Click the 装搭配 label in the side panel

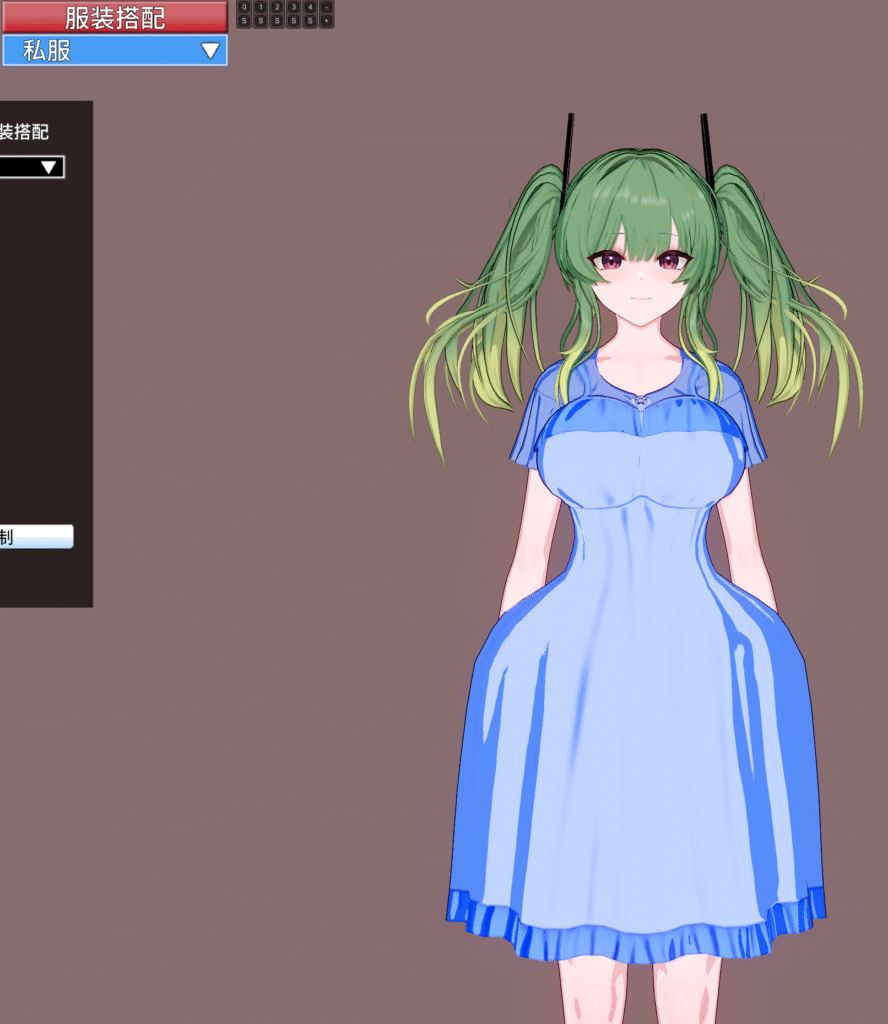coord(24,132)
